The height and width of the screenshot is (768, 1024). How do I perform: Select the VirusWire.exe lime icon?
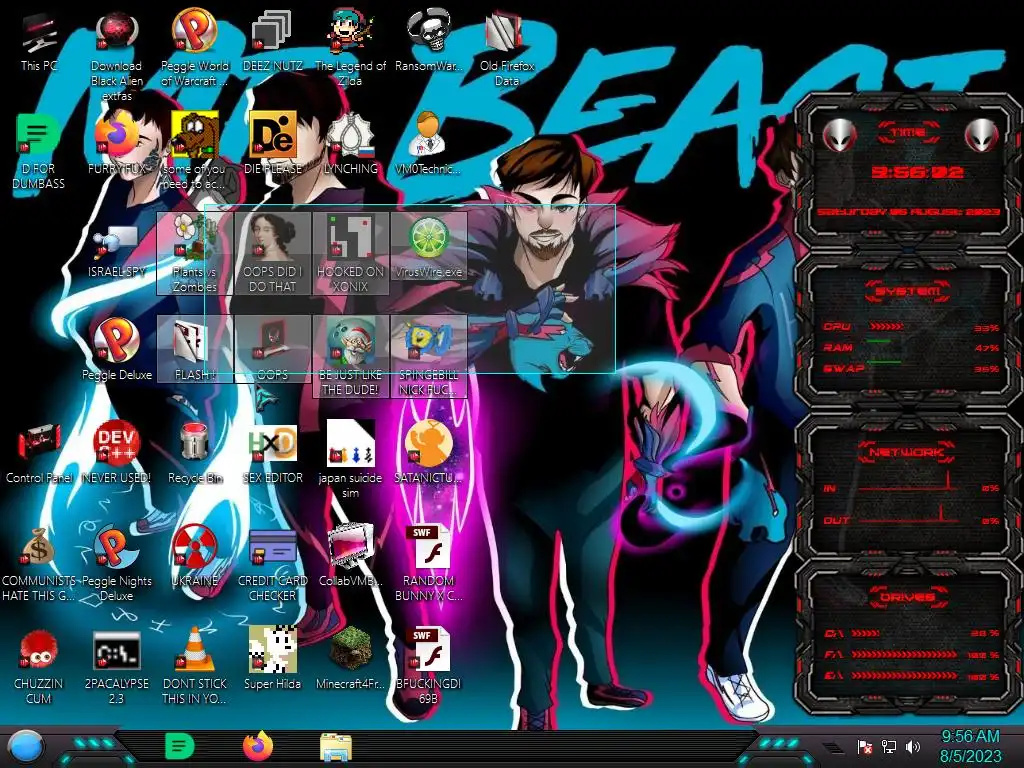coord(428,247)
